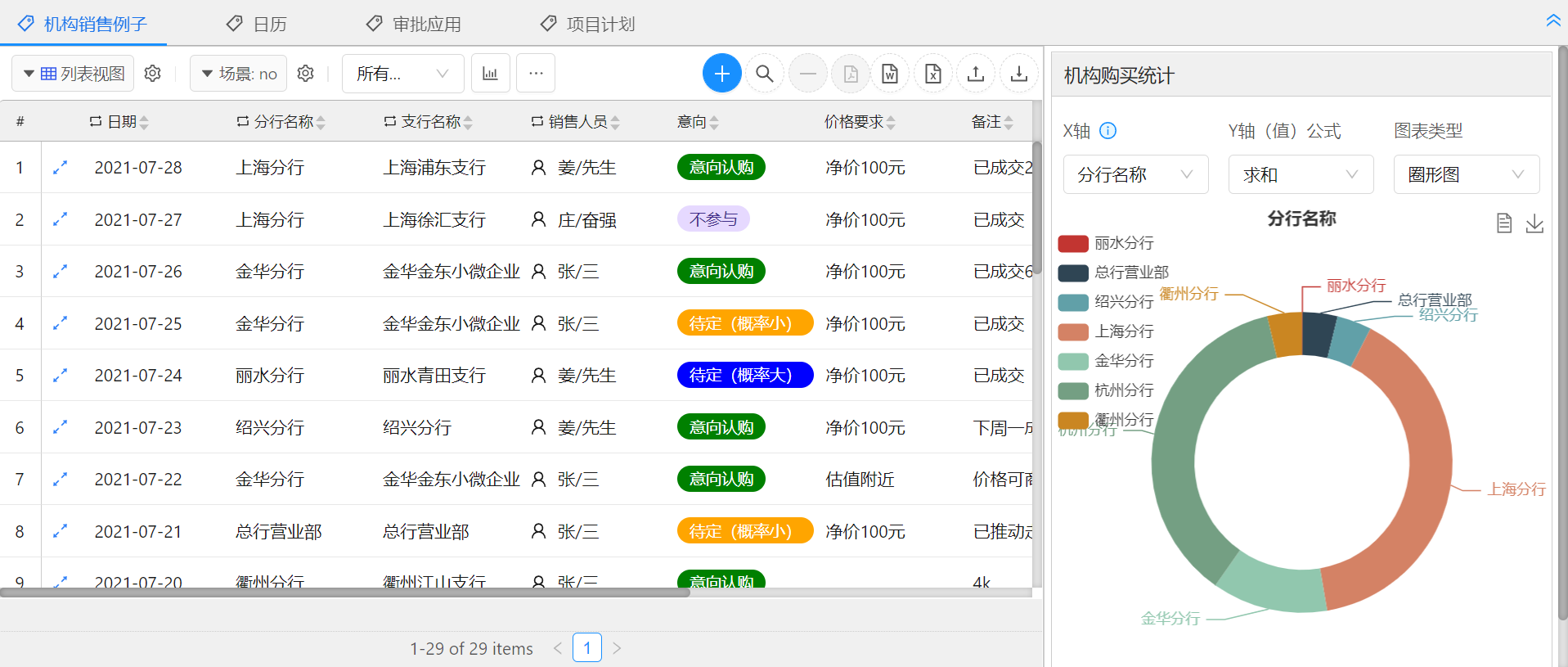Screen dimensions: 1568x667
Task: Open the bar chart statistics icon
Action: [x=490, y=74]
